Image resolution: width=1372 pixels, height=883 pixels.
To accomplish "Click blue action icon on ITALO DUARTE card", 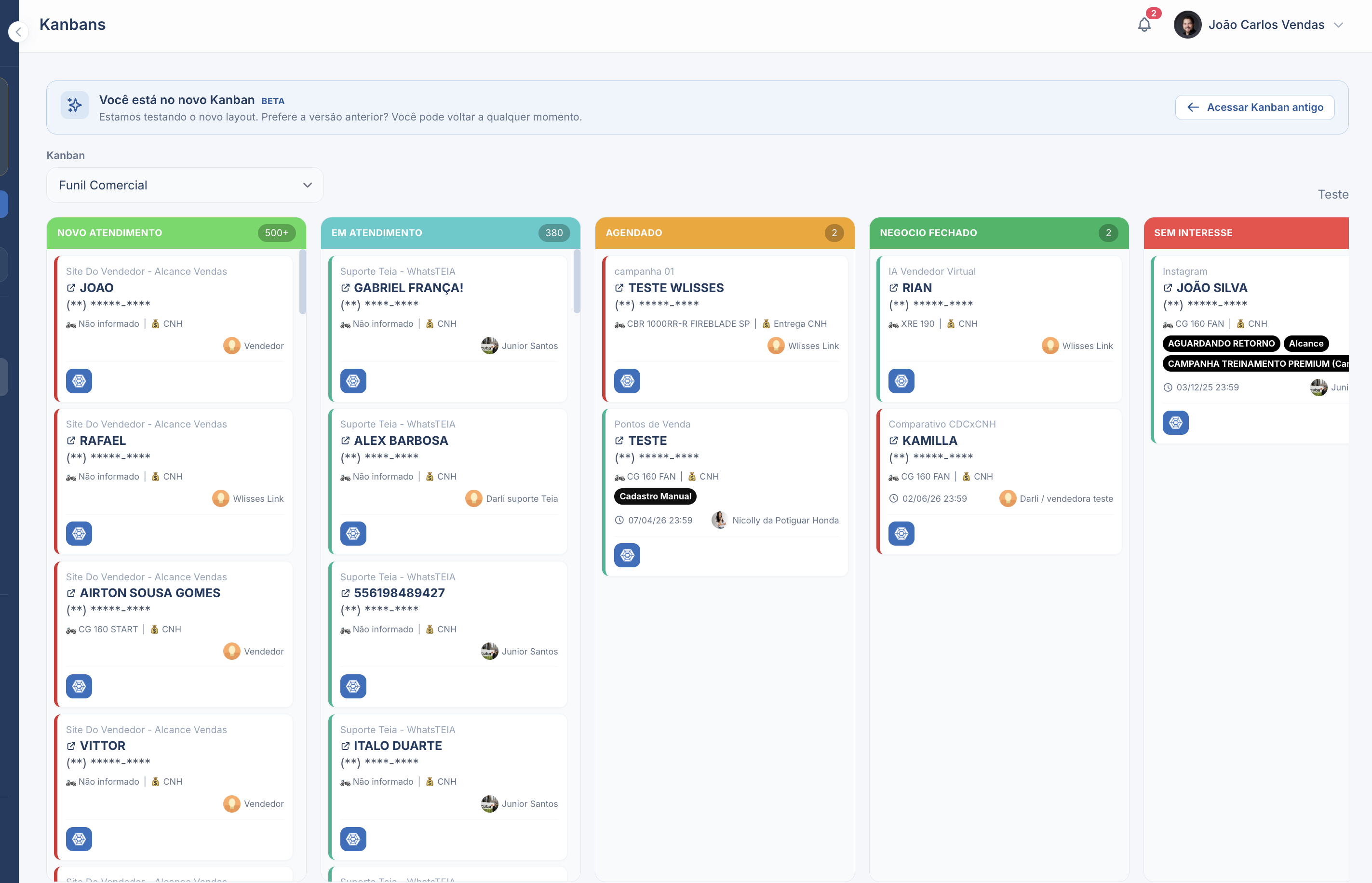I will point(353,839).
